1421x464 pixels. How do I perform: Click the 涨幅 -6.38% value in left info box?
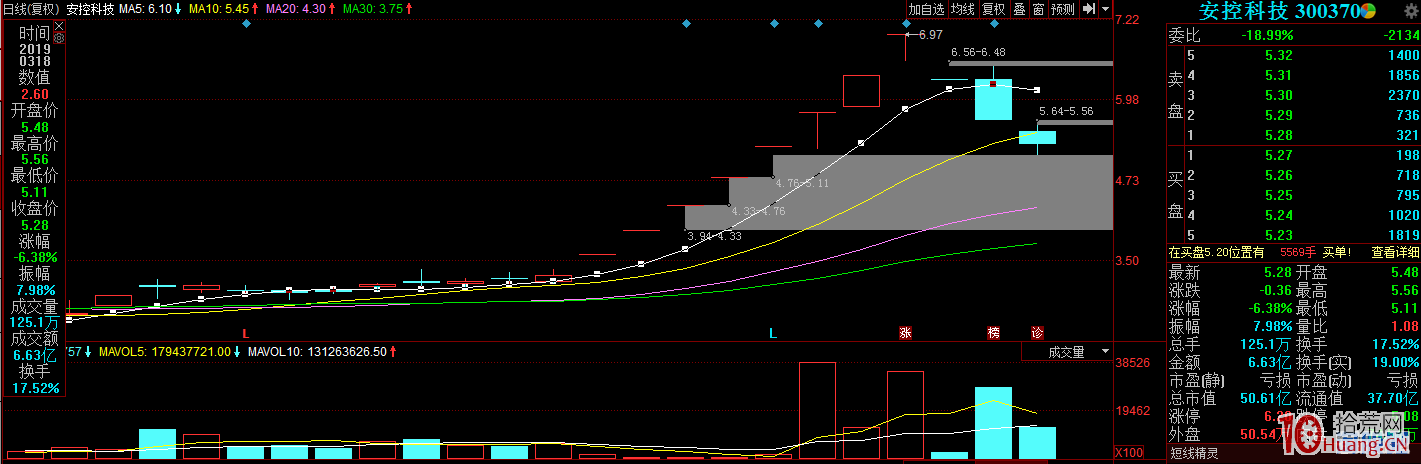click(x=33, y=256)
